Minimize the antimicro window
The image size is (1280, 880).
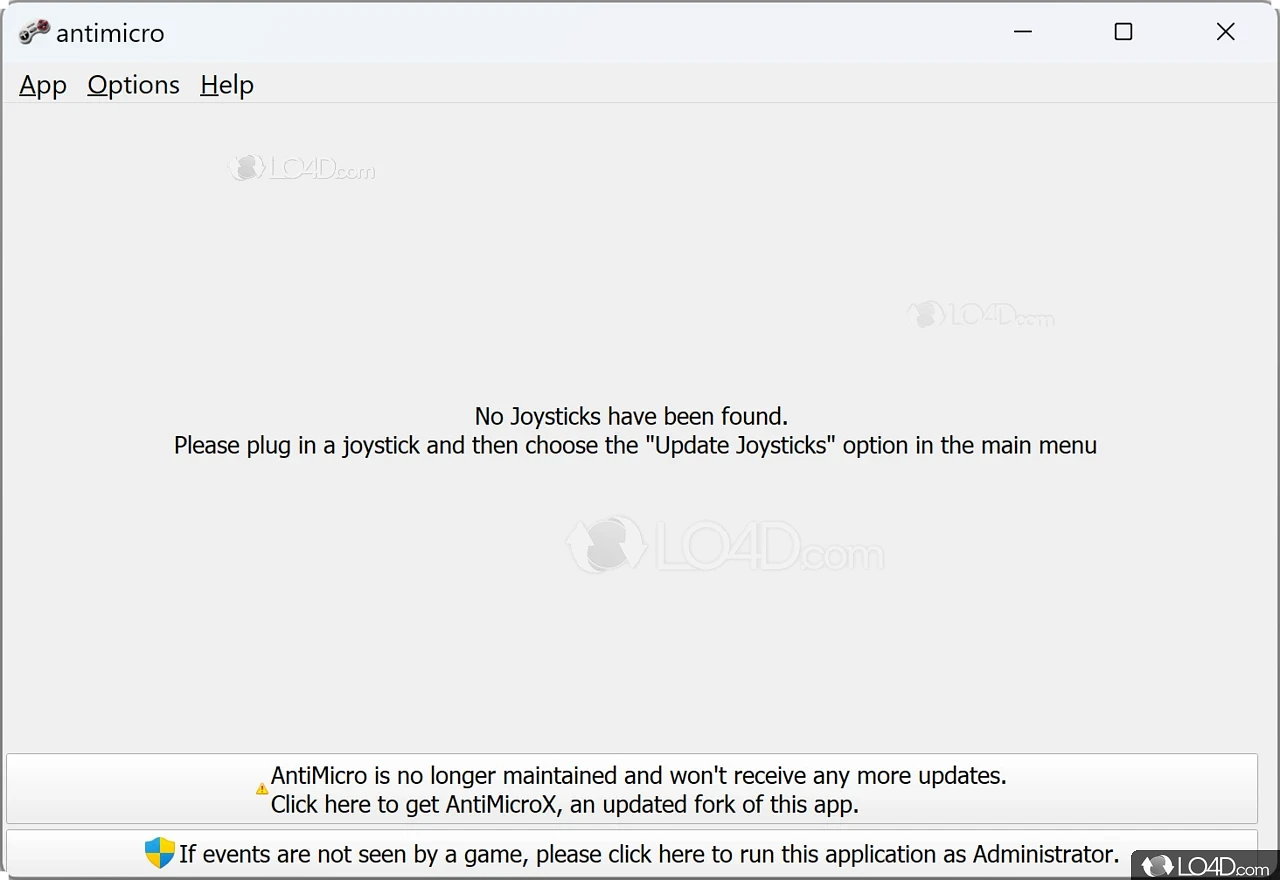pyautogui.click(x=1022, y=32)
